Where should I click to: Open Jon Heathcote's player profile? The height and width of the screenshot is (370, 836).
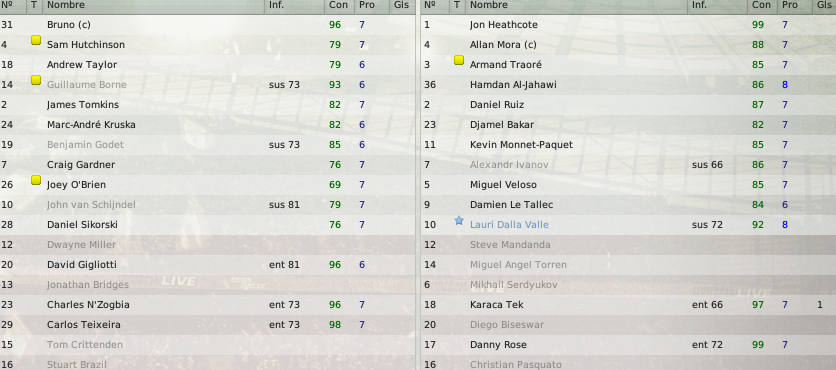click(504, 25)
